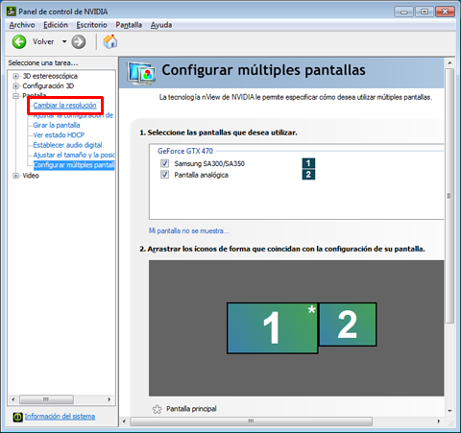Click task tree scroll right arrow
This screenshot has height=433, width=461.
click(109, 399)
